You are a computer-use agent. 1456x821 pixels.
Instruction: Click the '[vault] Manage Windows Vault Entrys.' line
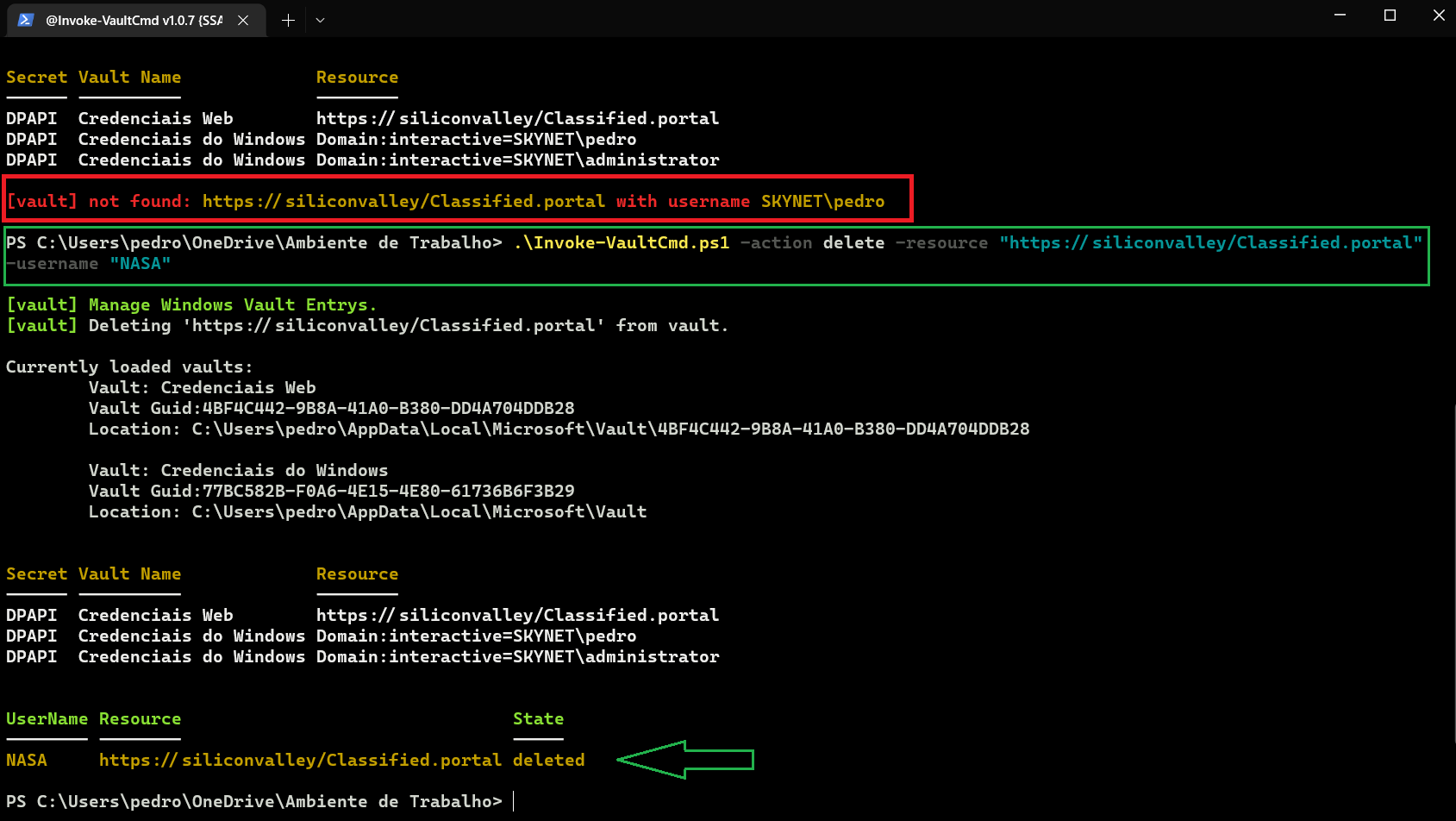[191, 304]
